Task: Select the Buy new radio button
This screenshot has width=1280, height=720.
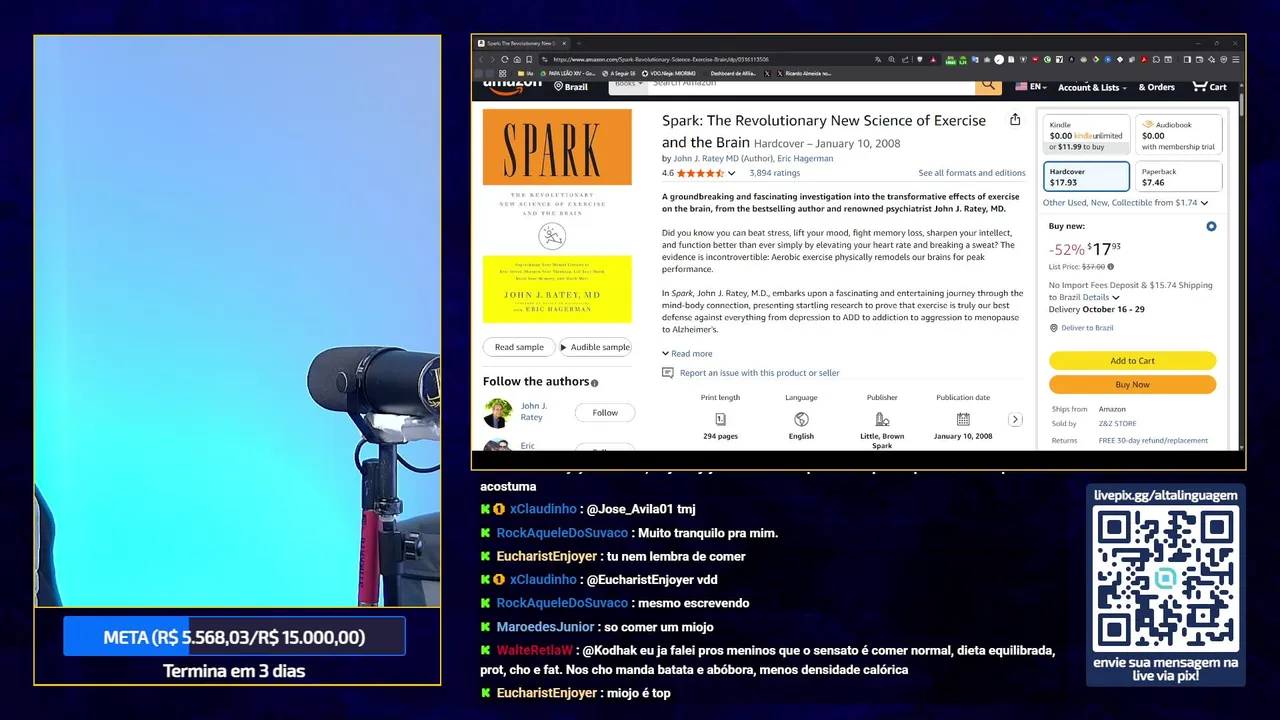Action: [x=1211, y=226]
